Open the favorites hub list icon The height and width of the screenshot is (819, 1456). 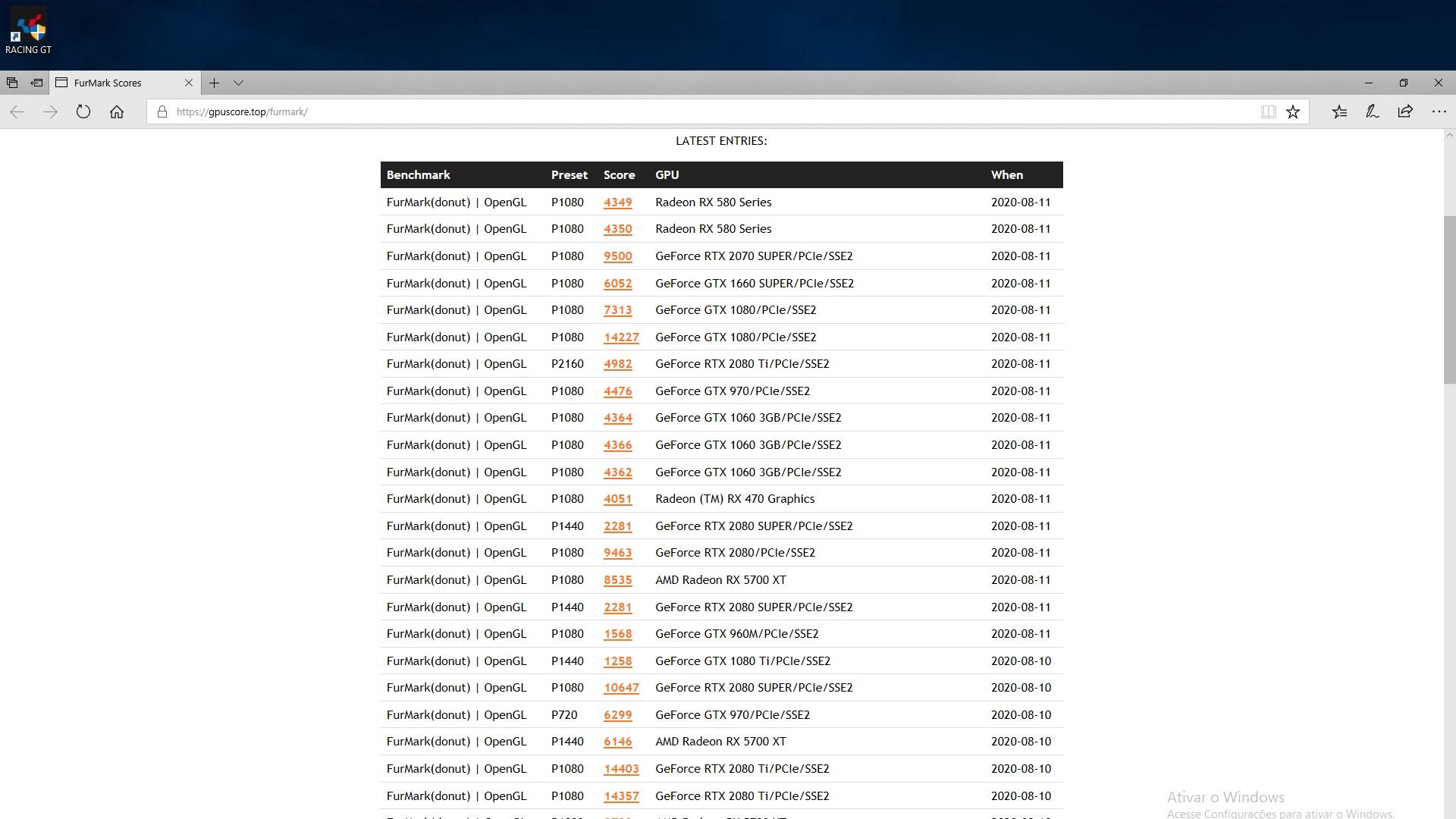(1339, 111)
